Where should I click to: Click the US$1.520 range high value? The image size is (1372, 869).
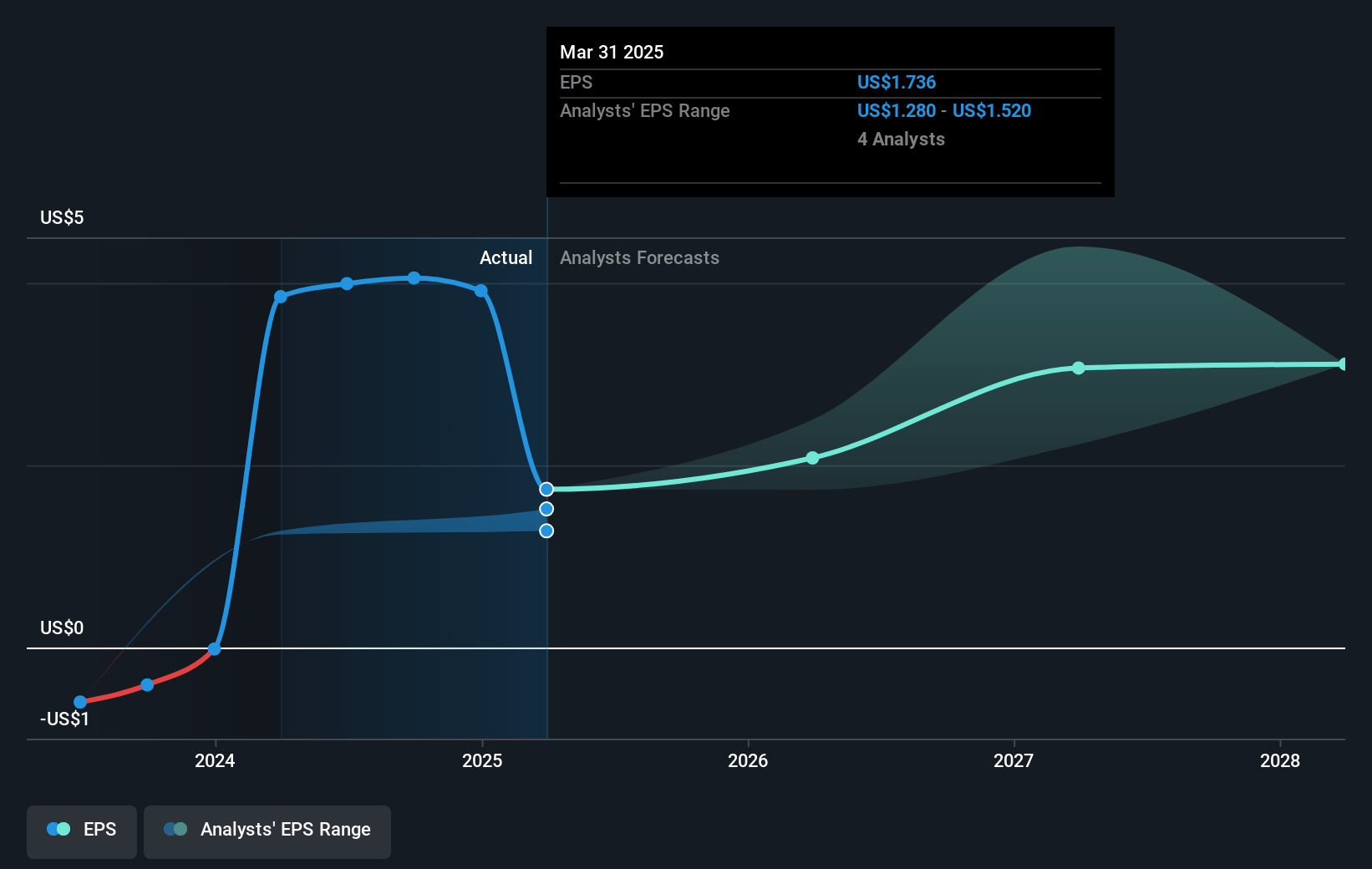point(992,110)
